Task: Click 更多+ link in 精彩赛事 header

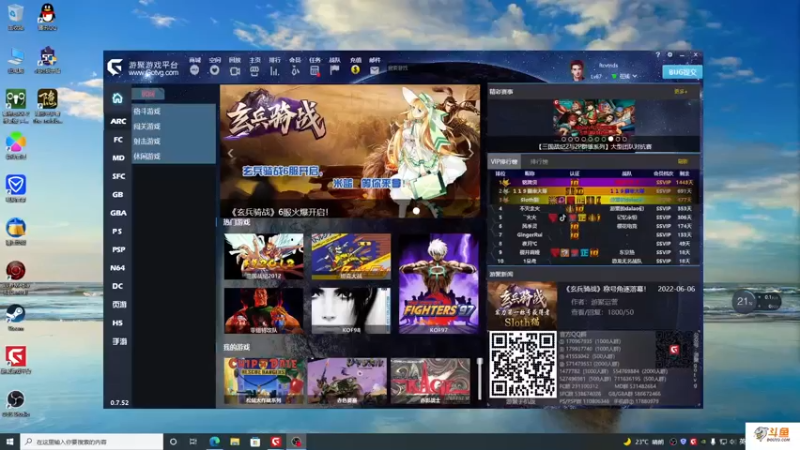Action: [681, 92]
